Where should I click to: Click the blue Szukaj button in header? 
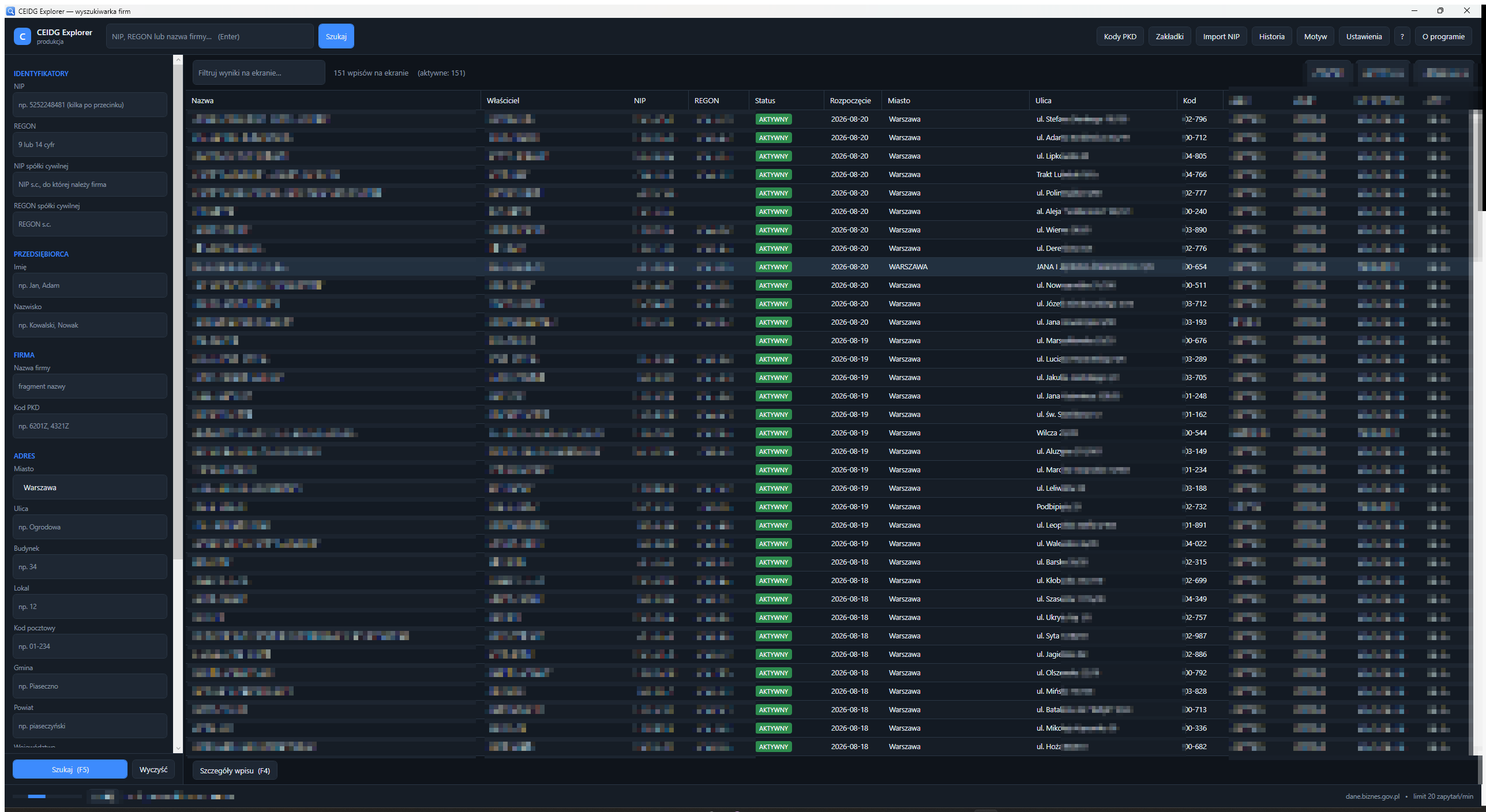tap(336, 36)
